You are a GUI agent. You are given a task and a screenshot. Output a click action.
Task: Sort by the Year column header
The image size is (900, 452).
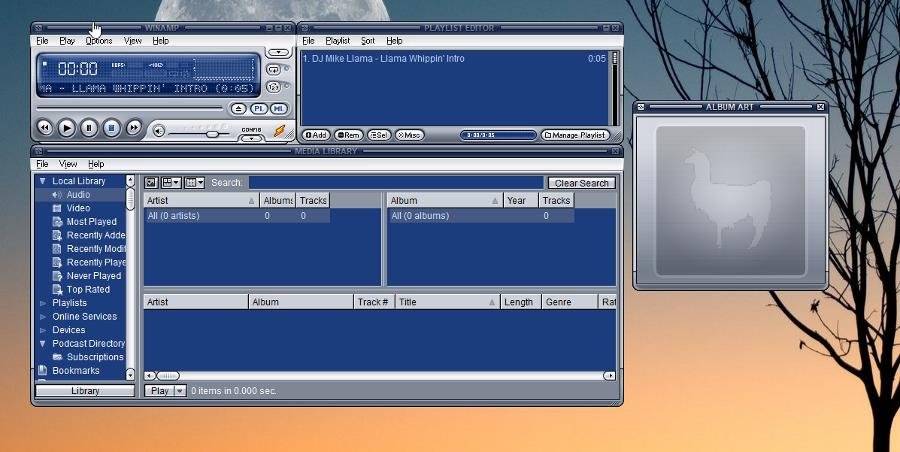pyautogui.click(x=521, y=200)
